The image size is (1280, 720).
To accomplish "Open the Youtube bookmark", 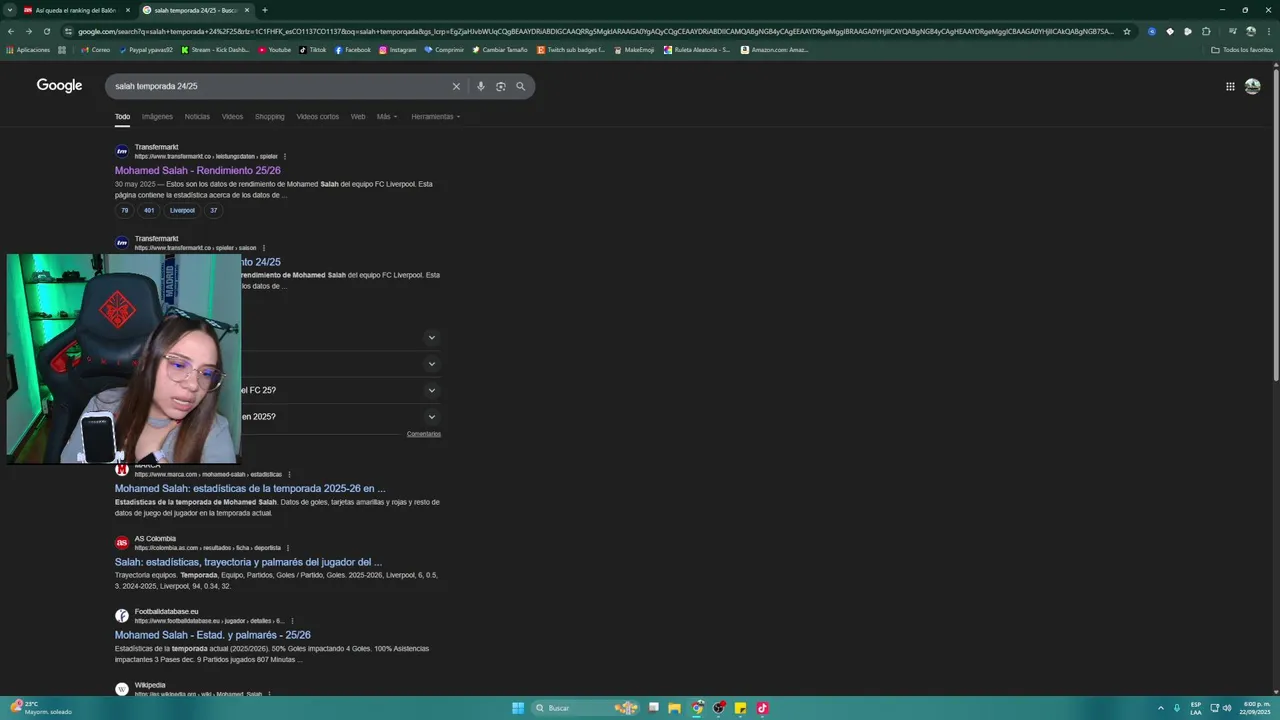I will tap(275, 50).
